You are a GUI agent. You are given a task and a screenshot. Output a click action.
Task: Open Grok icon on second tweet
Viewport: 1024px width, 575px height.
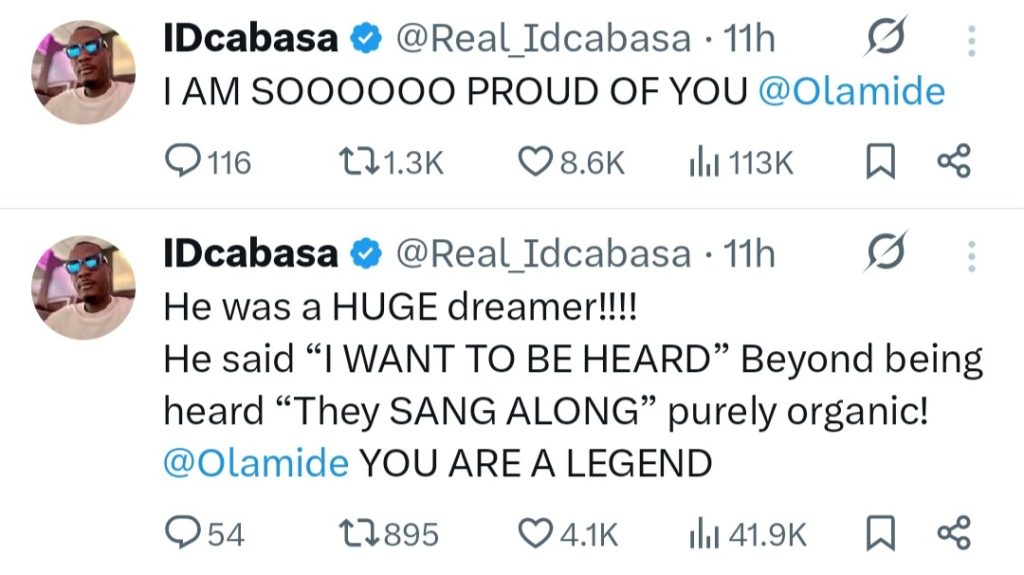pyautogui.click(x=886, y=255)
